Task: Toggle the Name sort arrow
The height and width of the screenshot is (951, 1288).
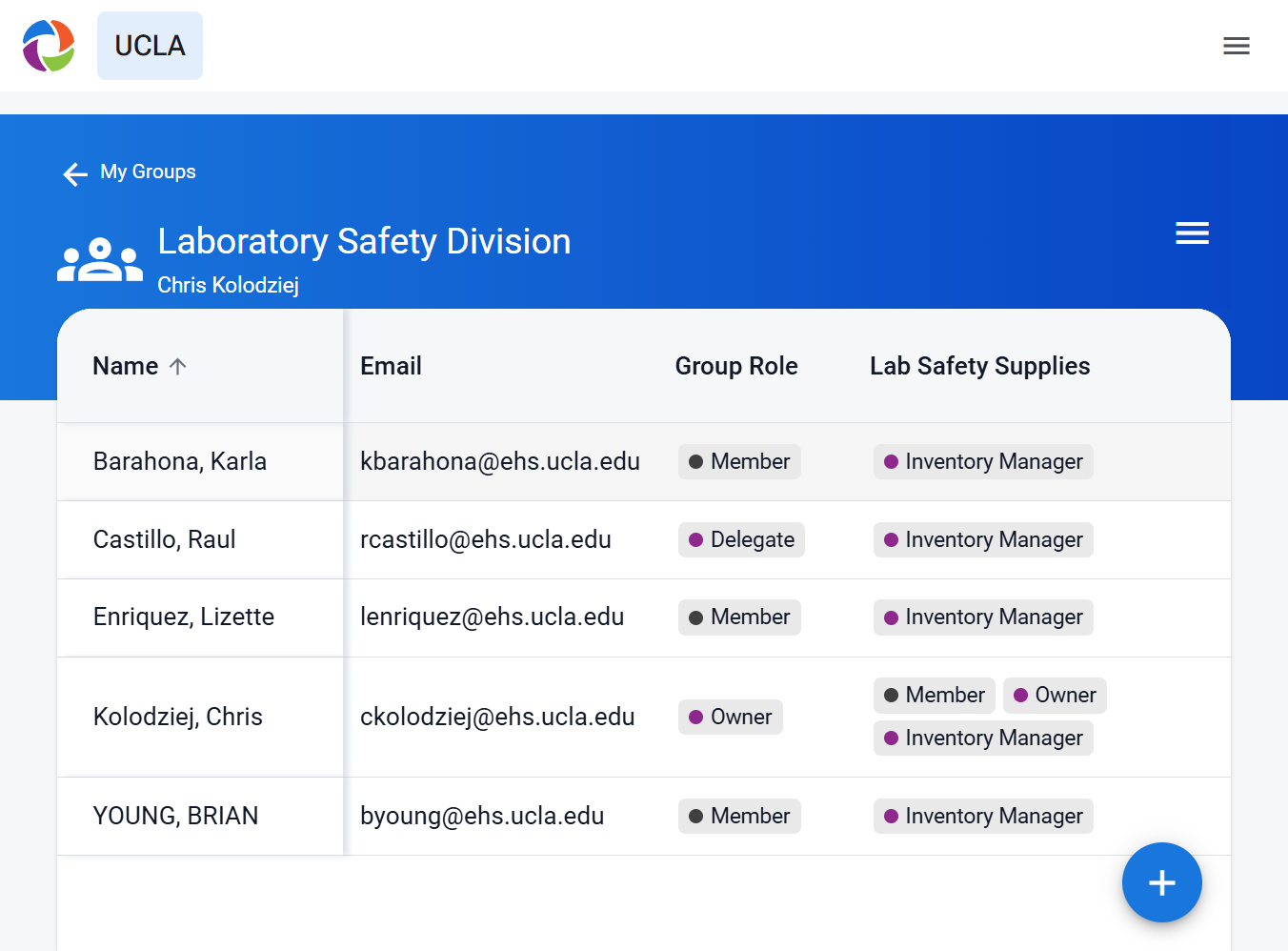Action: click(178, 366)
